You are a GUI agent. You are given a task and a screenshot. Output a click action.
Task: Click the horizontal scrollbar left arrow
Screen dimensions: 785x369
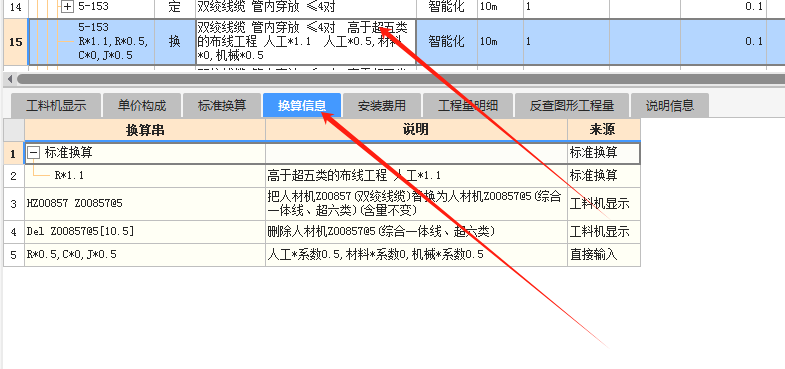tap(9, 79)
